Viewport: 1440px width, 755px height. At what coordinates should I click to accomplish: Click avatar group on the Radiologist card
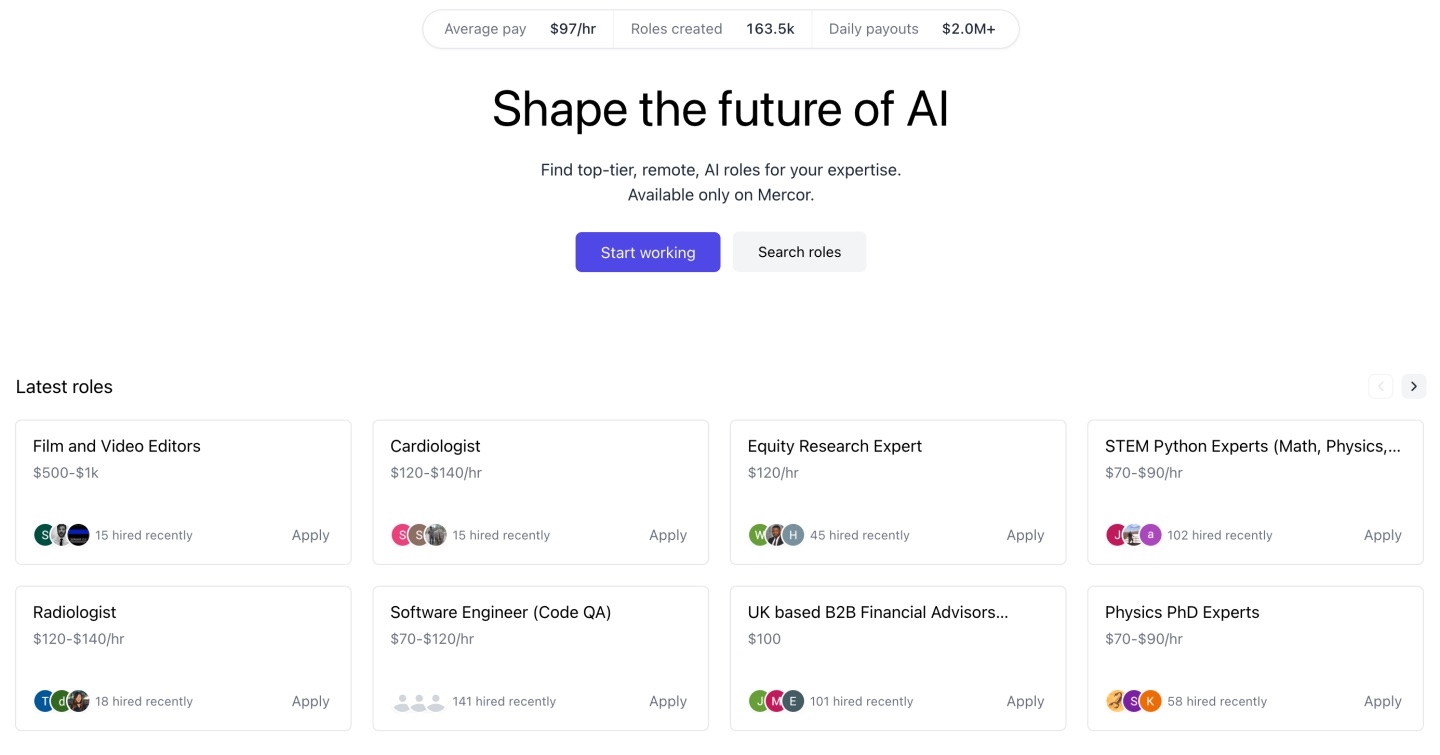click(x=62, y=701)
